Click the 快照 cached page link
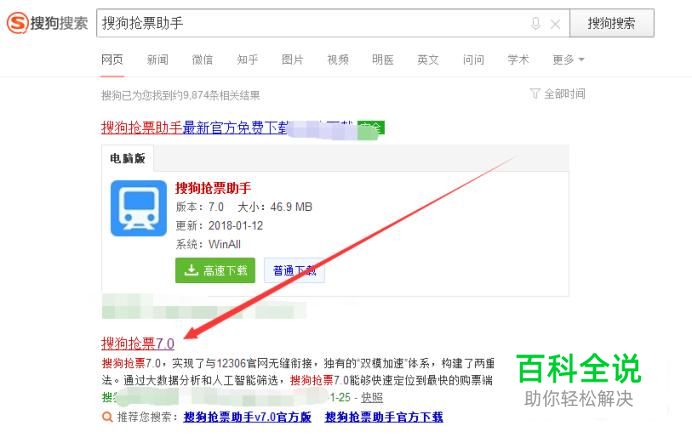This screenshot has width=692, height=443. click(372, 398)
